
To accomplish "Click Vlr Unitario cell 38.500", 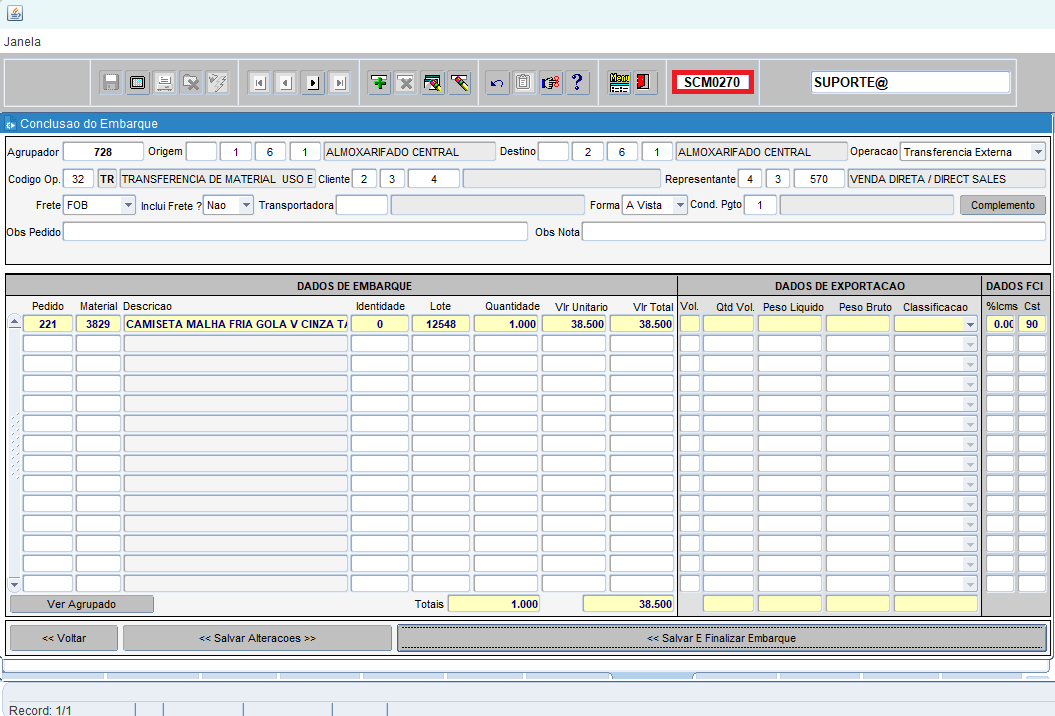I will pos(574,324).
